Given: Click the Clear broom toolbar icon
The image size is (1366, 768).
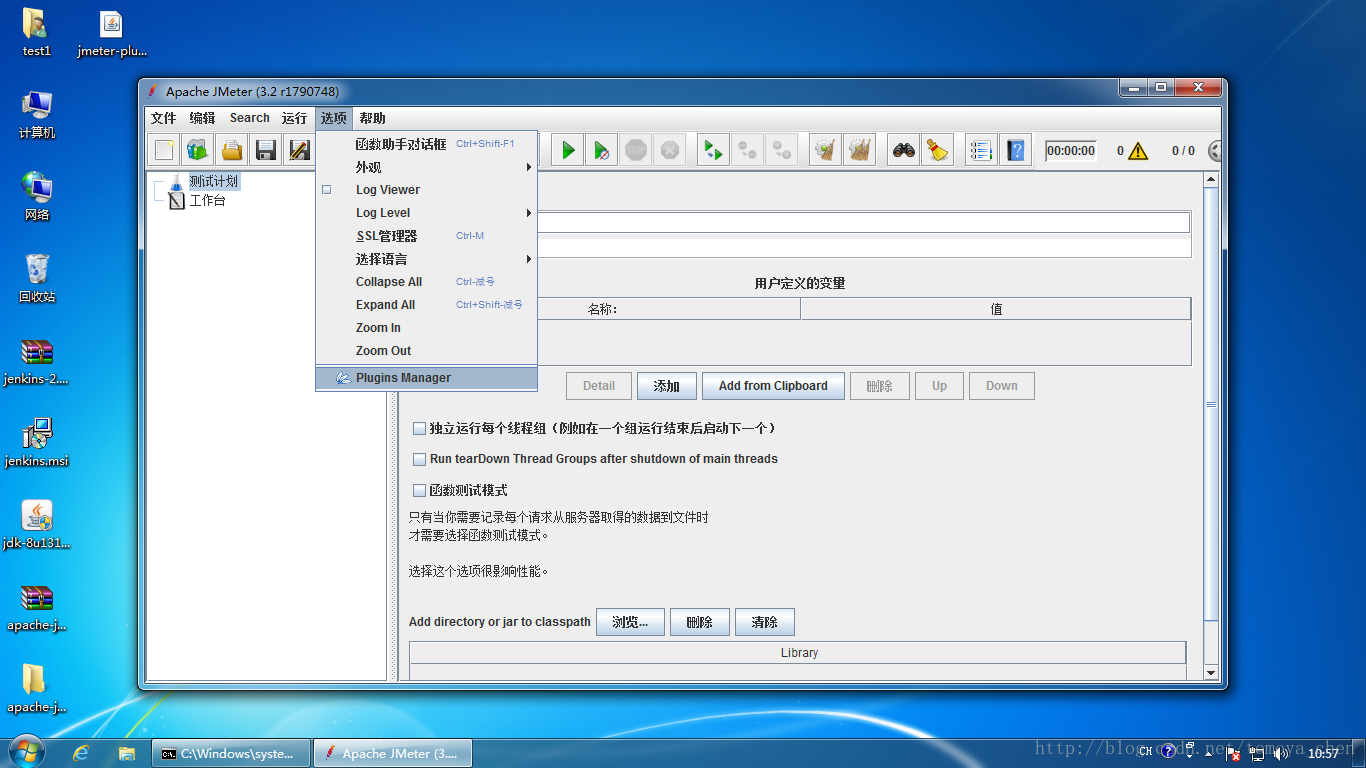Looking at the screenshot, I should tap(825, 150).
